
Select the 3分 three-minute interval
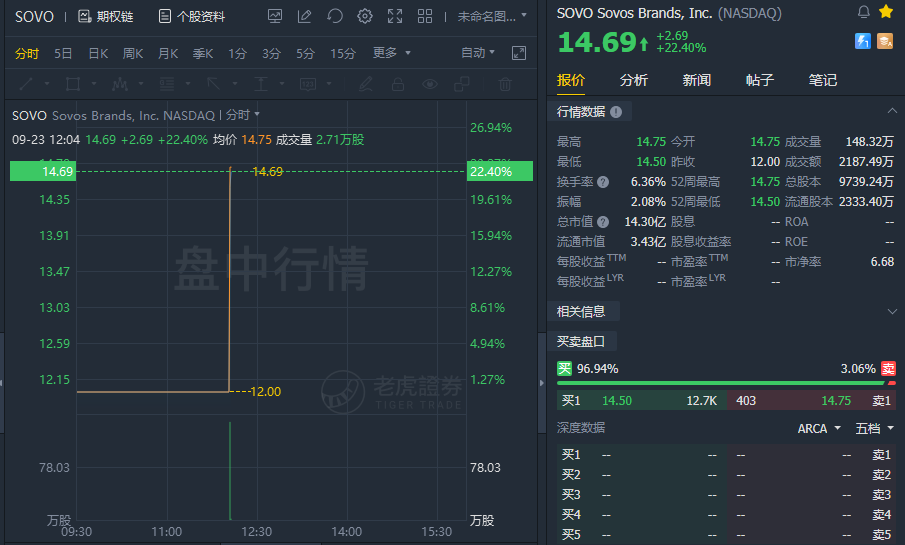pos(271,53)
